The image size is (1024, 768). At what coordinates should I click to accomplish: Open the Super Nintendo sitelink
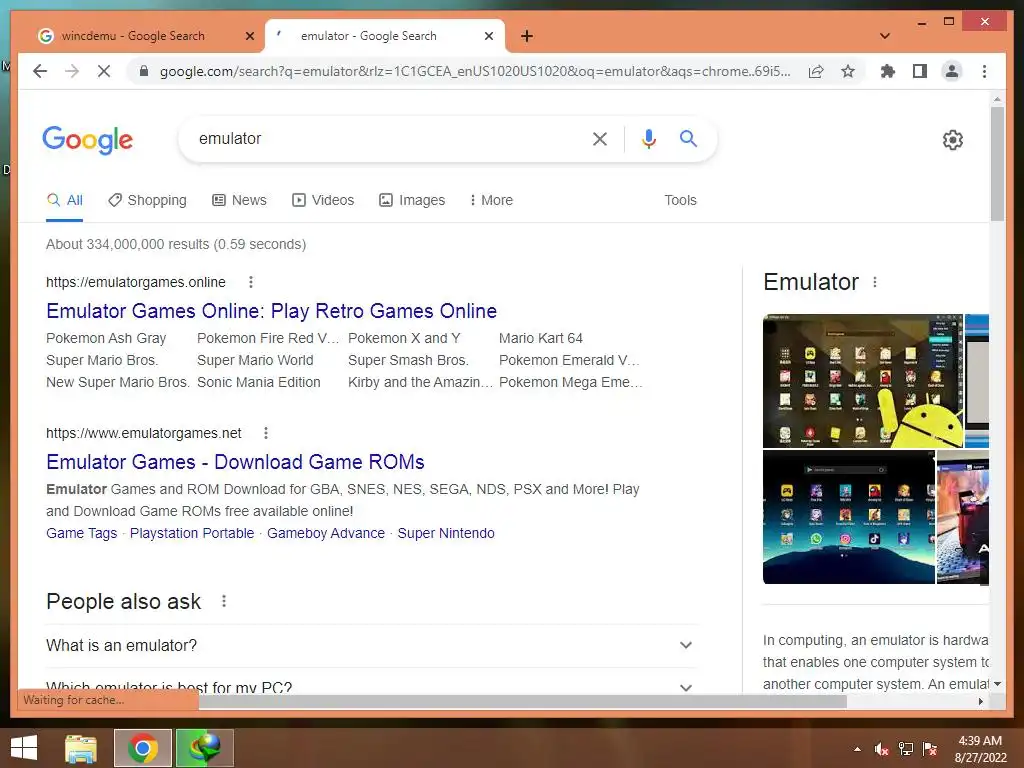coord(446,533)
